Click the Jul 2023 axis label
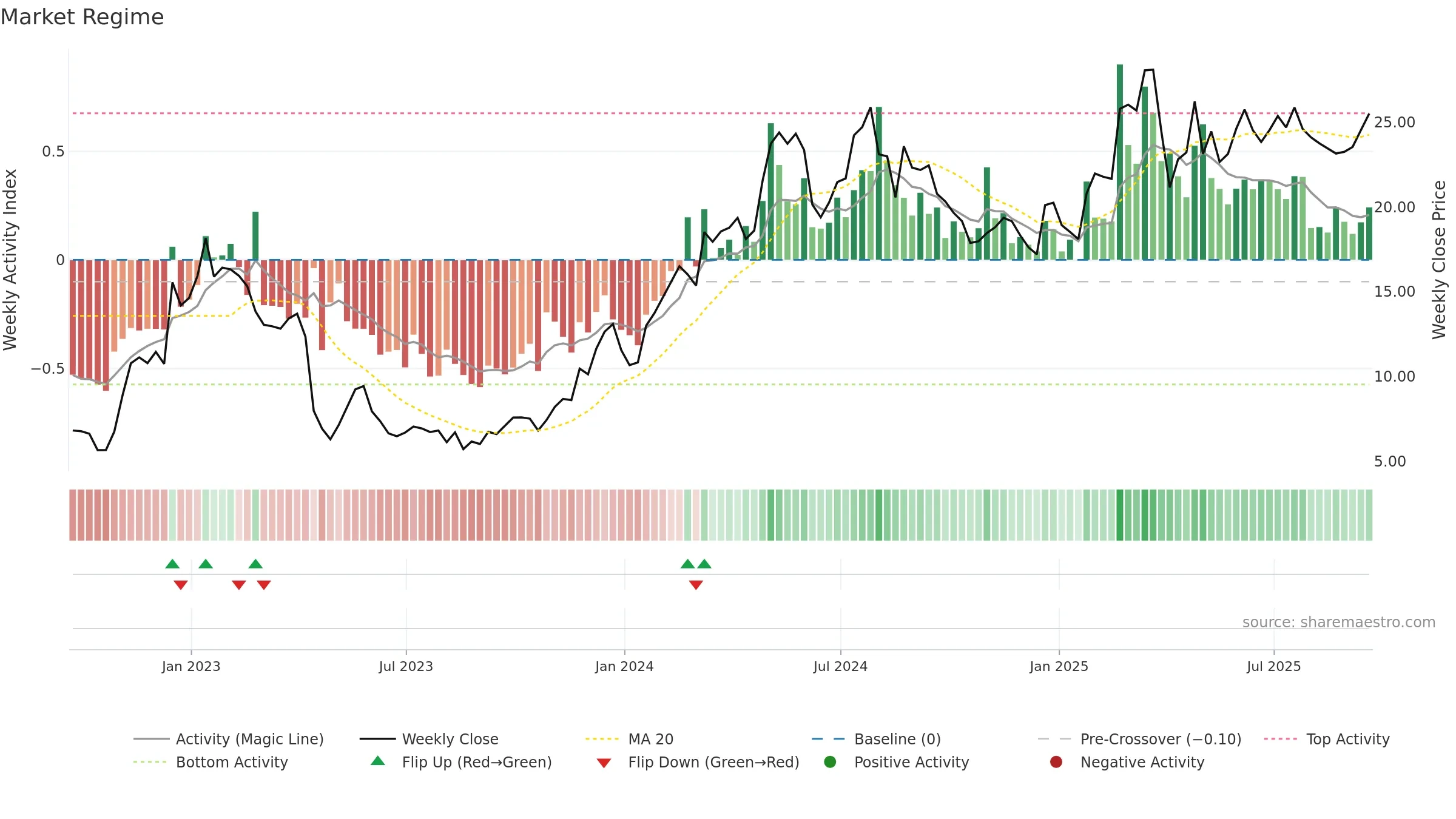 point(406,666)
